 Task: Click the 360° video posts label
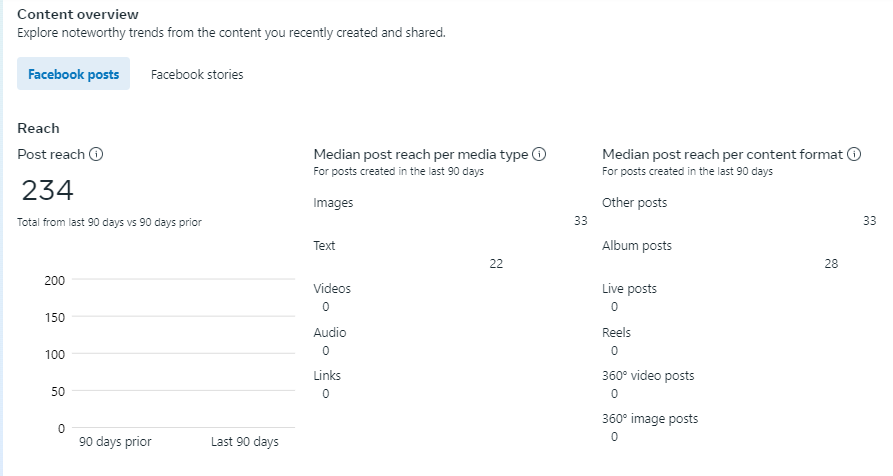(648, 376)
